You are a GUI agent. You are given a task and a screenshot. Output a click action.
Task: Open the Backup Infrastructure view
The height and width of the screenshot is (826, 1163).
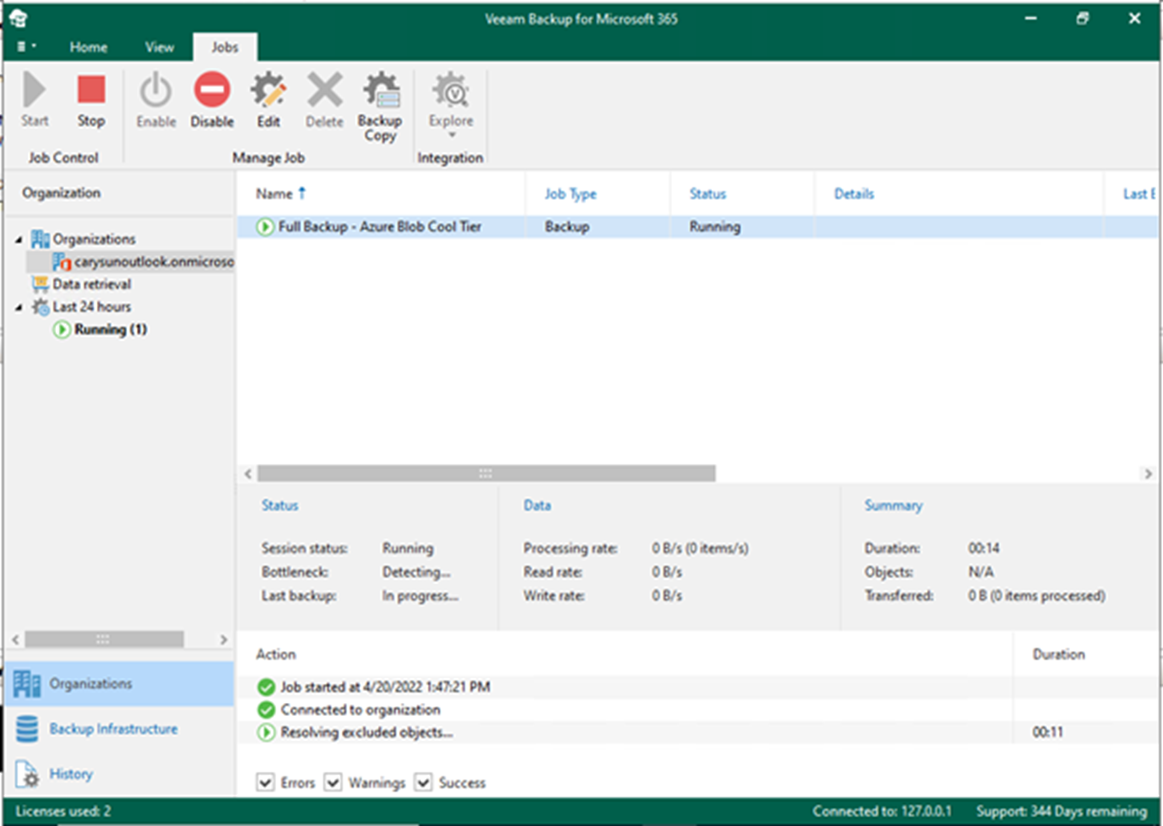point(119,729)
